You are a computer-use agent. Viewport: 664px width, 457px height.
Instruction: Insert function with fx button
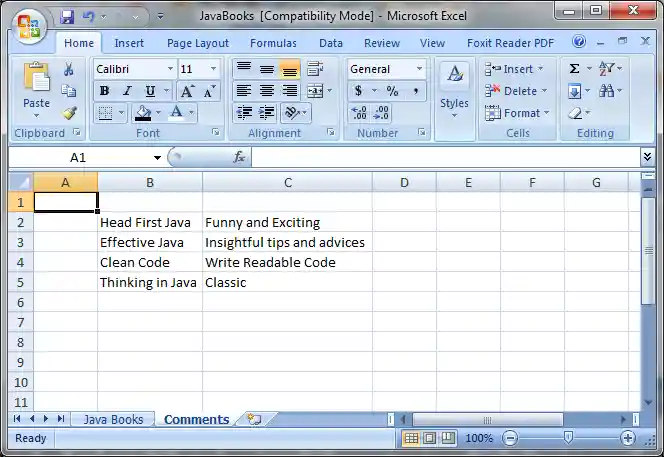(x=239, y=158)
